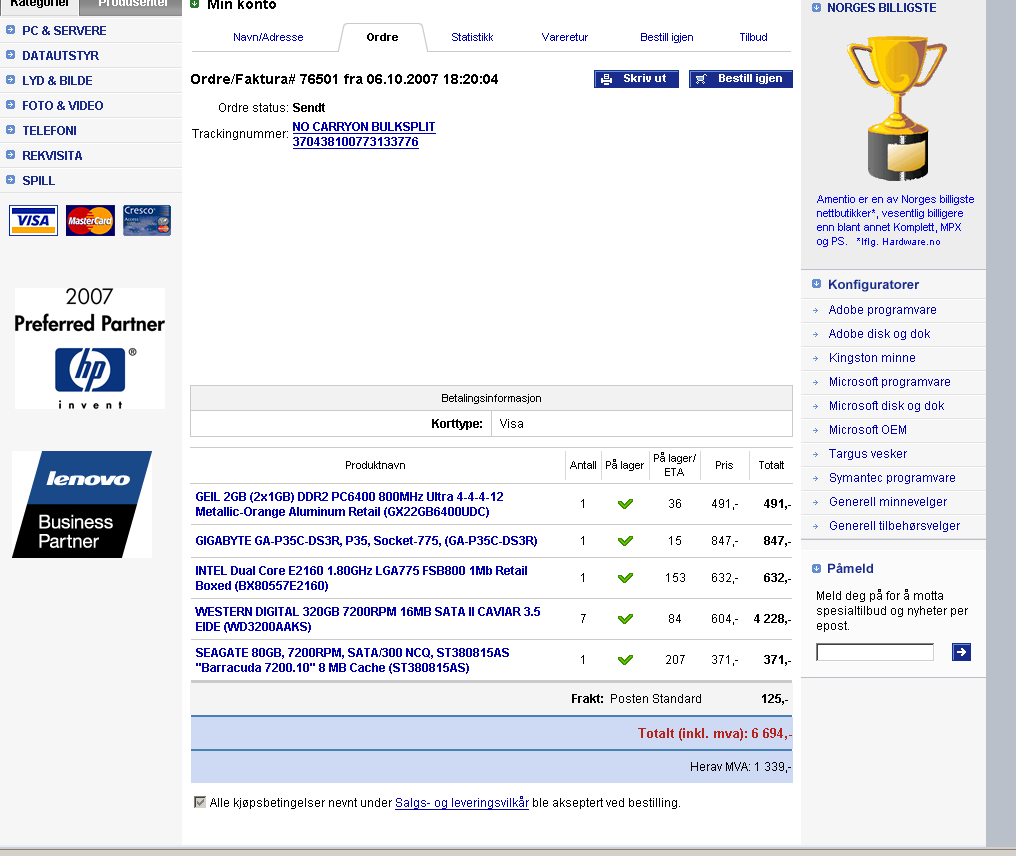The height and width of the screenshot is (856, 1016).
Task: Open the Salgs- og leveringsvilkår link
Action: 462,802
